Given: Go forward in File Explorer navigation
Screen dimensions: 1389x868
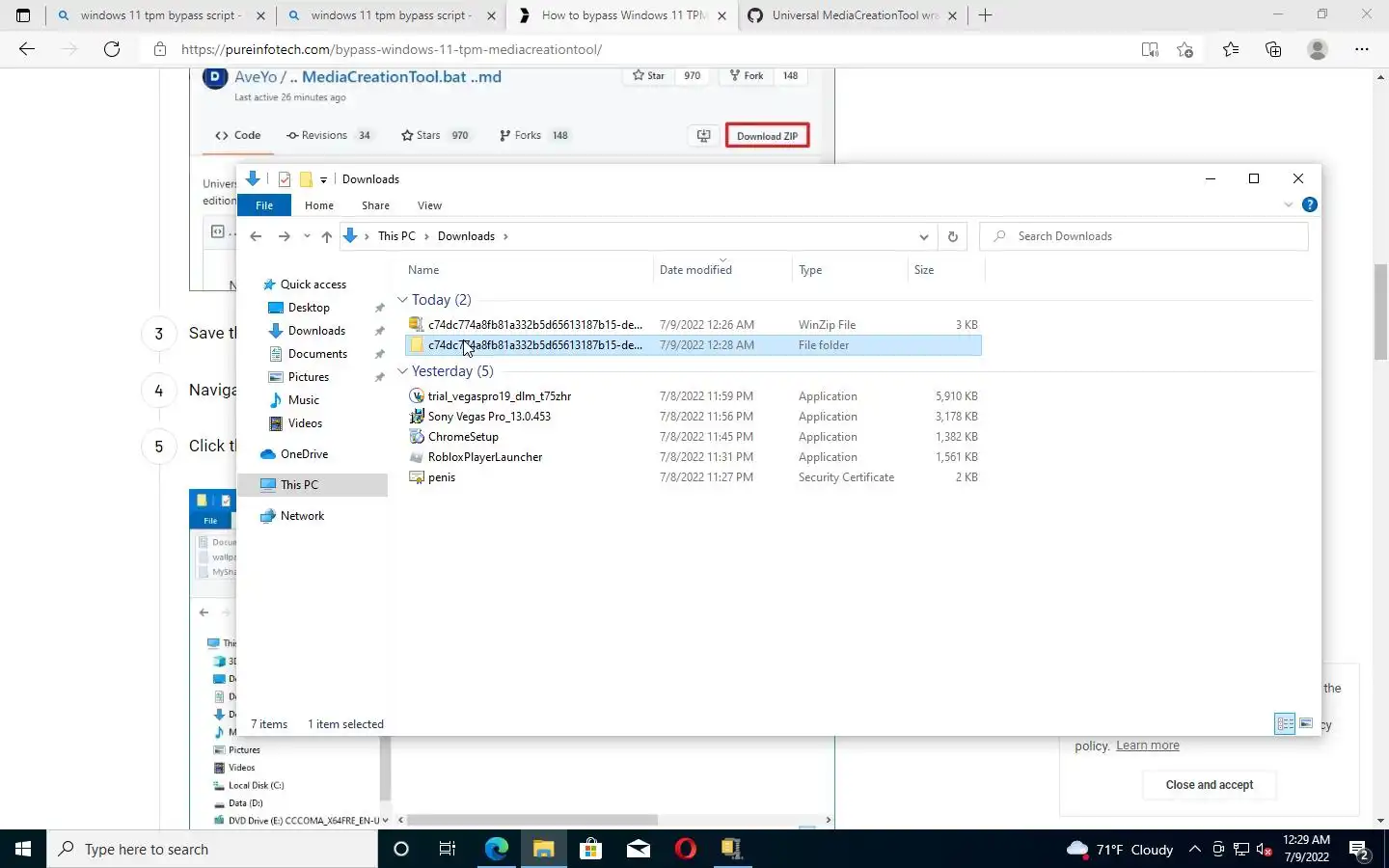Looking at the screenshot, I should (x=284, y=236).
